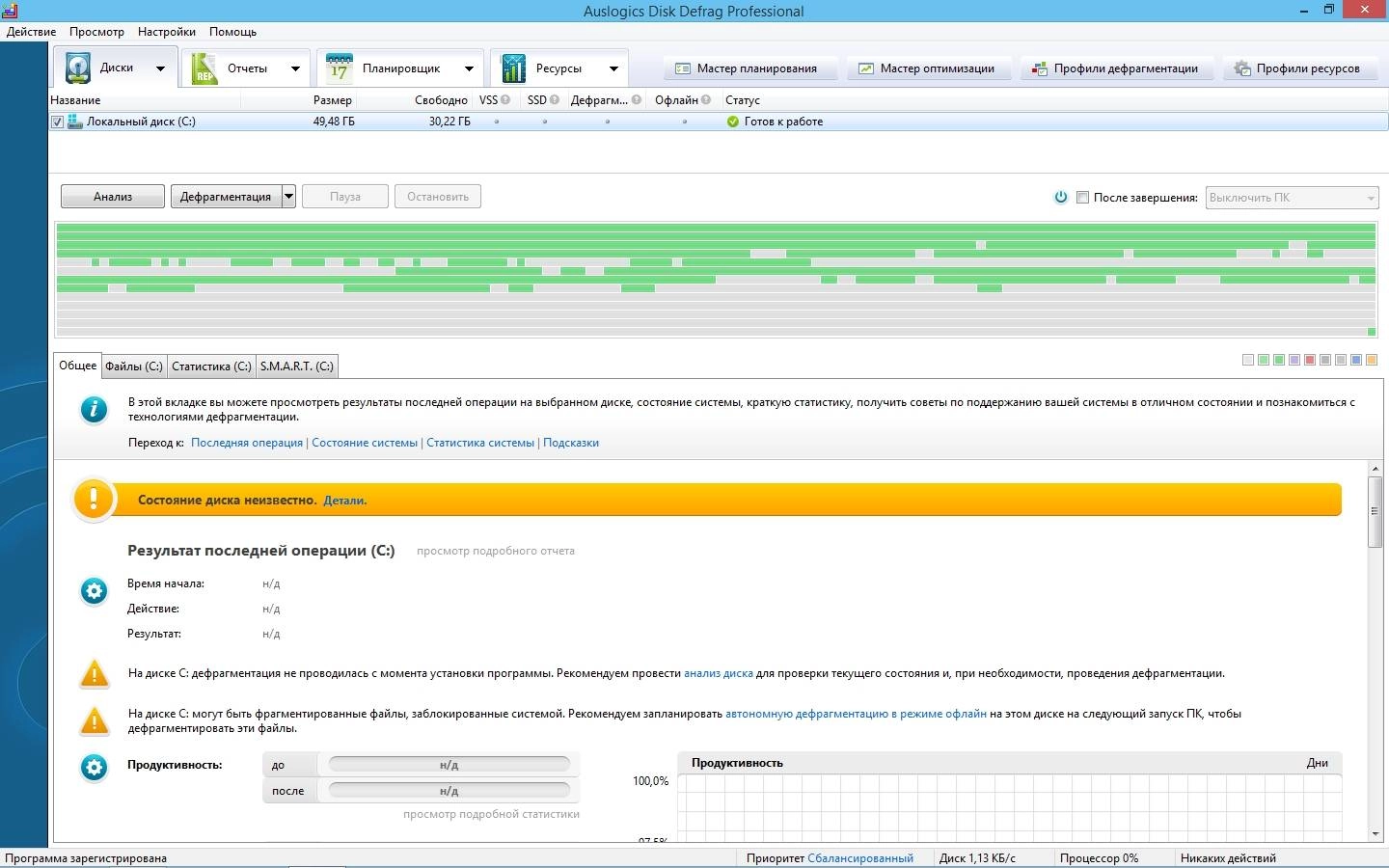Select the orange cluster legend swatch
1389x868 pixels.
pyautogui.click(x=1372, y=360)
